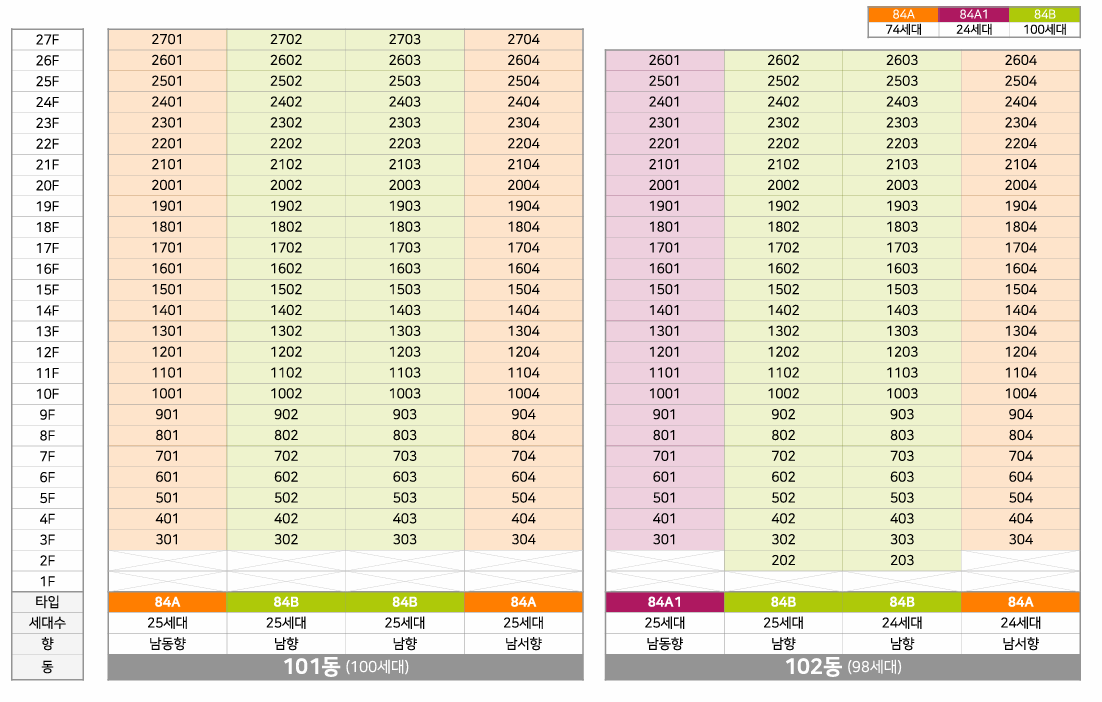Select unit 202 in 102동

pyautogui.click(x=783, y=561)
